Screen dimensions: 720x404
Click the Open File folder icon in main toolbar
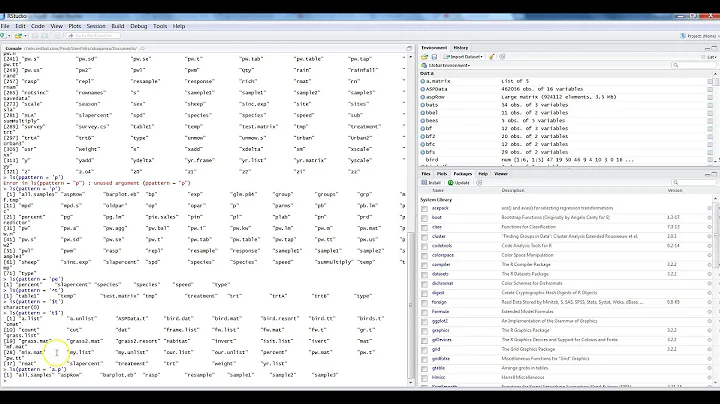18,35
